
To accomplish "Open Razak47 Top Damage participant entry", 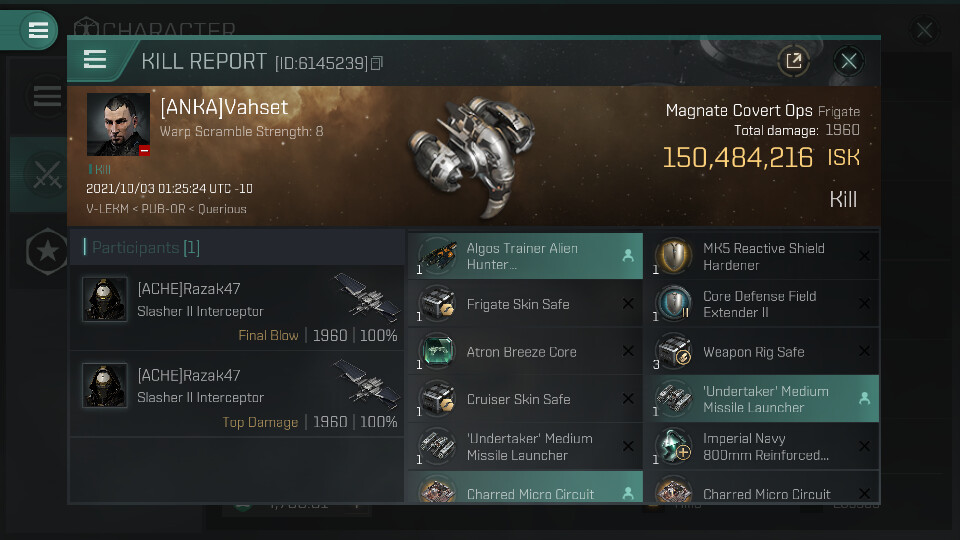I will 238,394.
